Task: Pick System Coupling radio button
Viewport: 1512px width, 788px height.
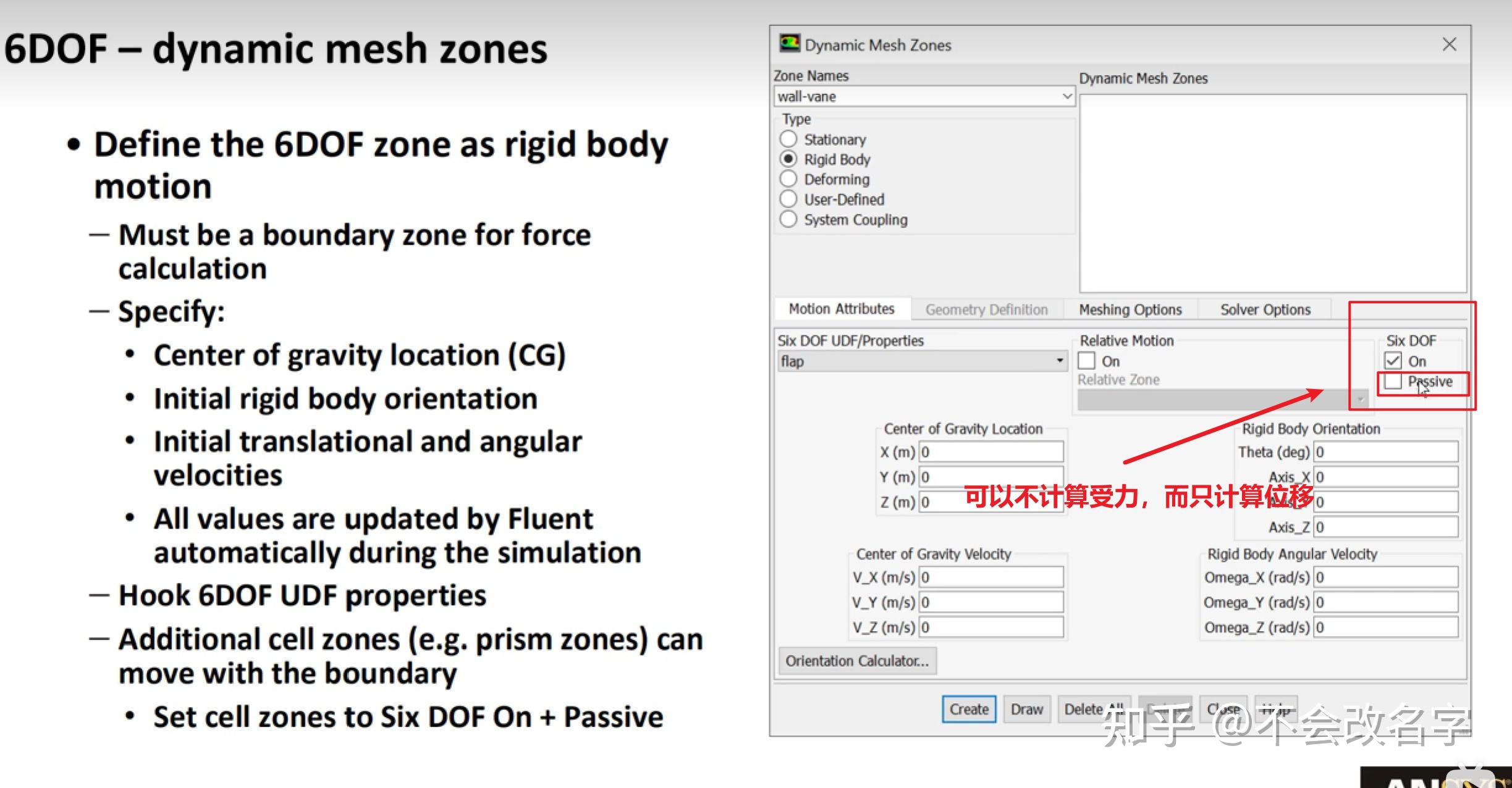Action: tap(788, 219)
